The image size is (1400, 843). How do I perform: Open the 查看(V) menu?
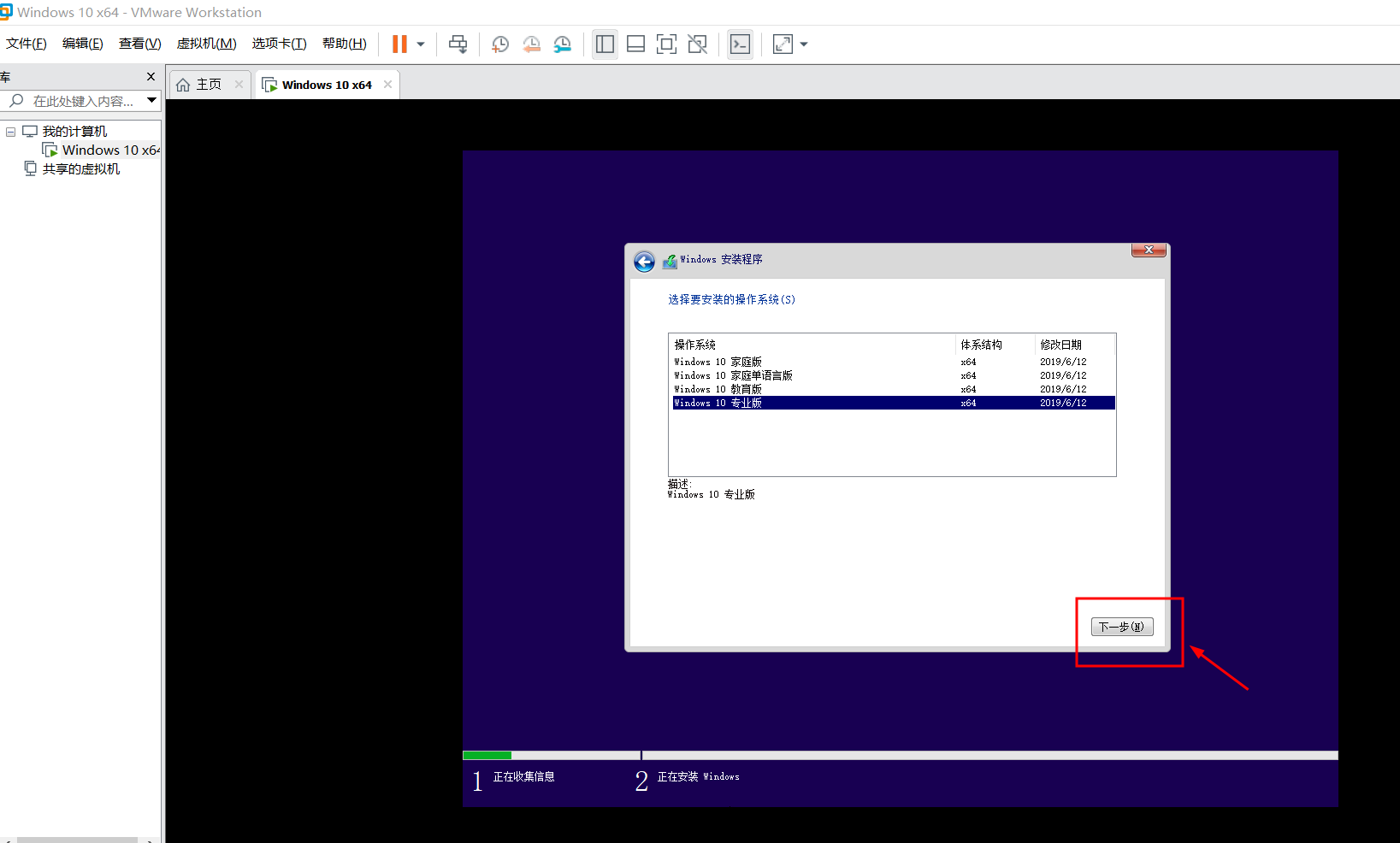click(140, 44)
